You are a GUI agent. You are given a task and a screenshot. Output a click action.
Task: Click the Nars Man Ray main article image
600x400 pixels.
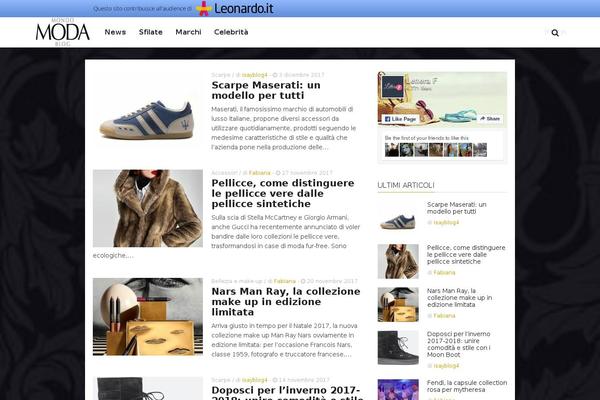pos(148,317)
